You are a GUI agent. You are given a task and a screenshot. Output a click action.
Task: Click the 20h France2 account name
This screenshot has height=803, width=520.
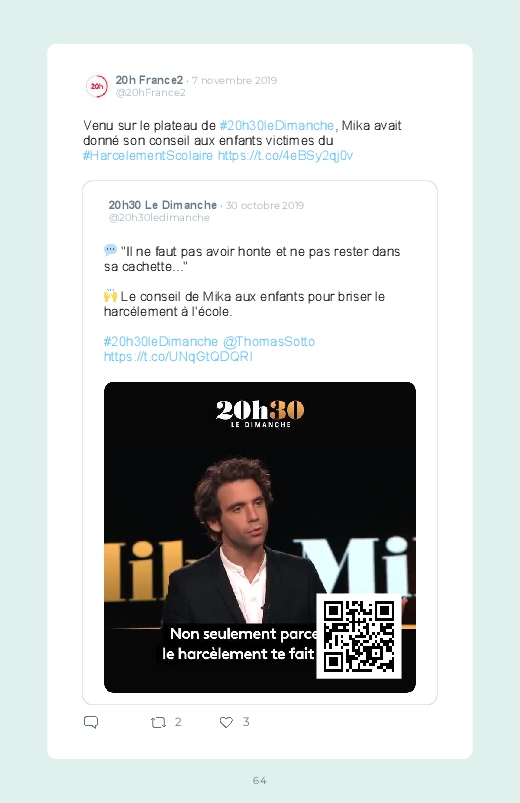pyautogui.click(x=149, y=80)
